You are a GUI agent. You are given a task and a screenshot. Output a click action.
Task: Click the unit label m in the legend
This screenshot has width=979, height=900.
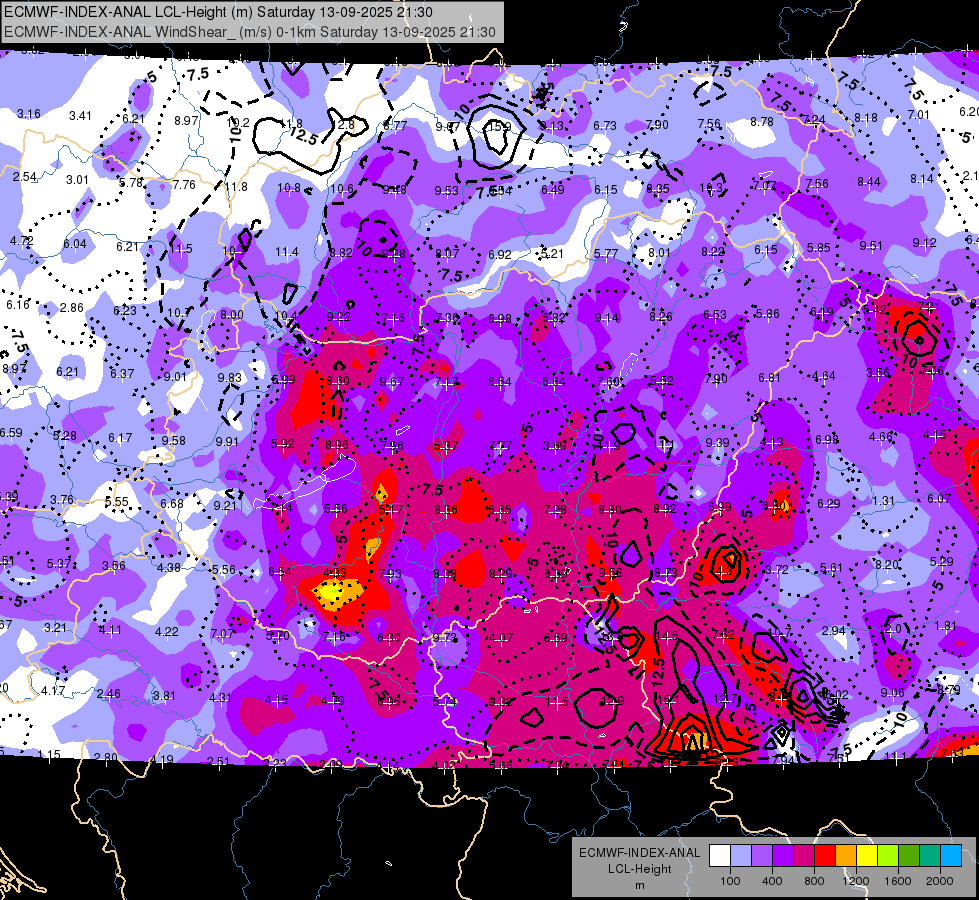(640, 885)
